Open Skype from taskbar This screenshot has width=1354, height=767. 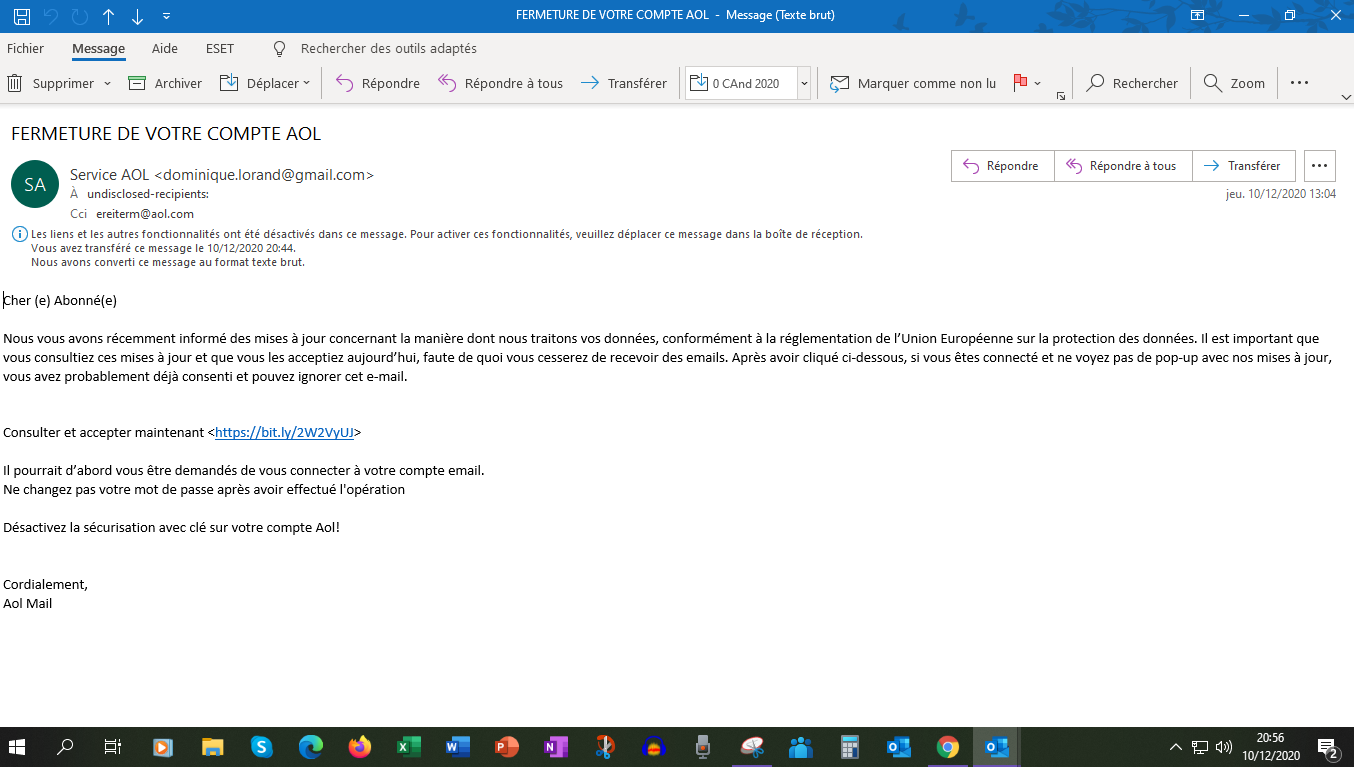pyautogui.click(x=261, y=747)
